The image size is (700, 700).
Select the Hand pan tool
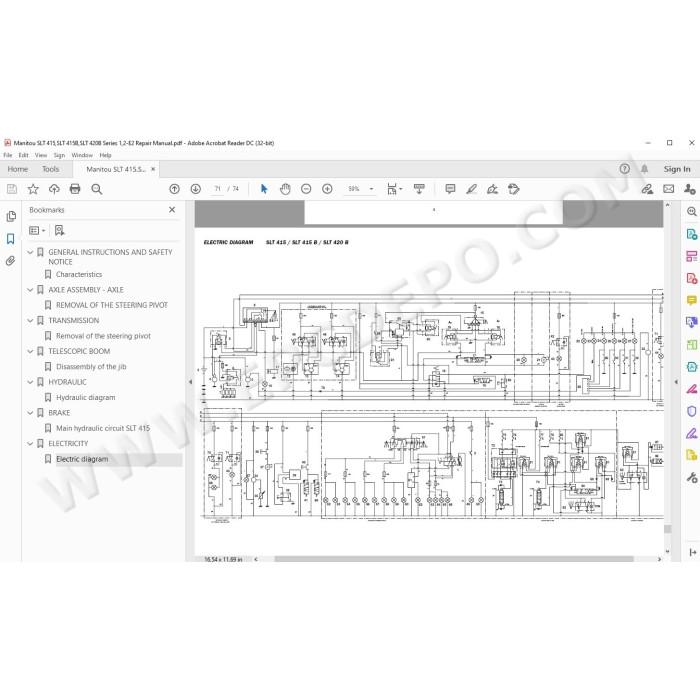pyautogui.click(x=285, y=189)
